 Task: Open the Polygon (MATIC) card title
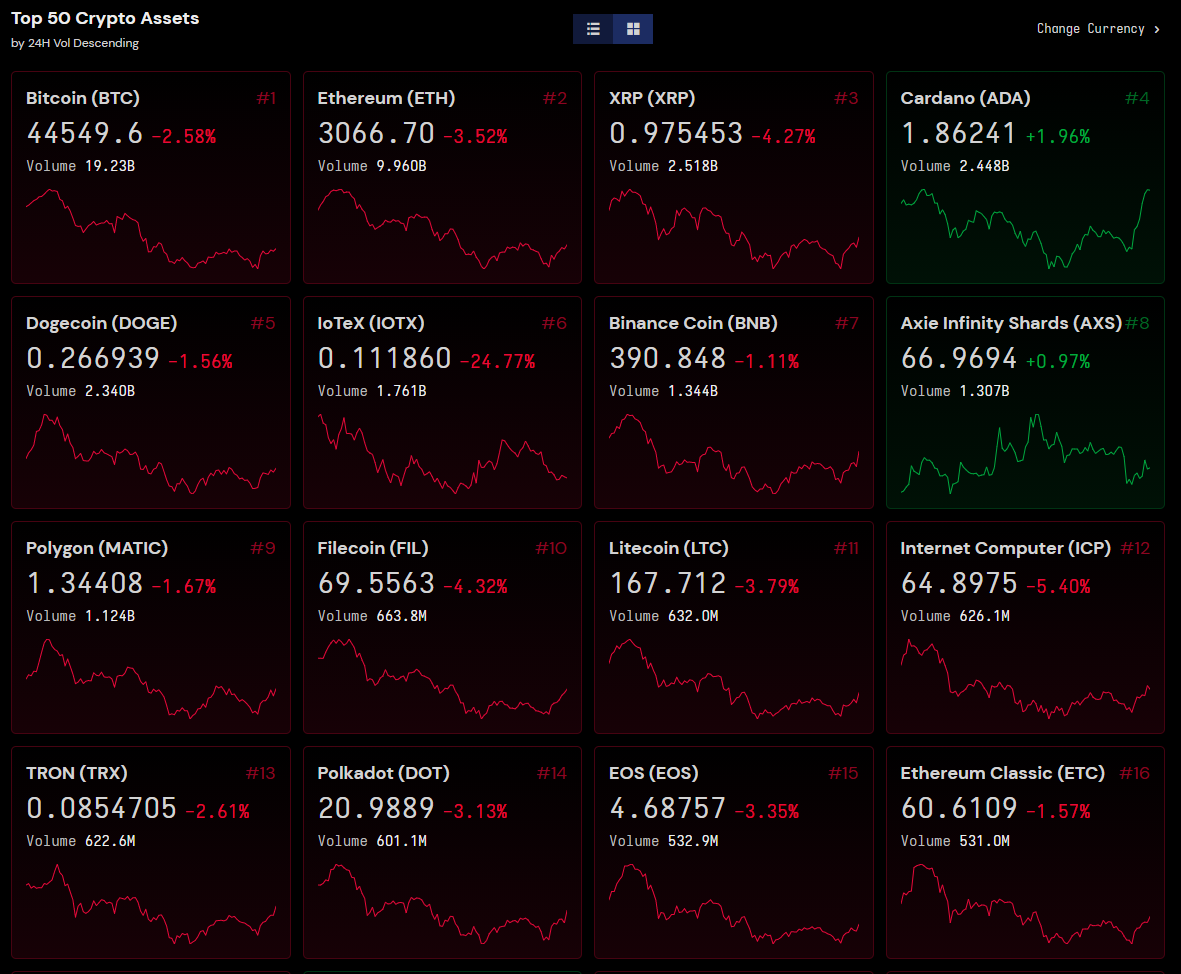click(x=97, y=548)
